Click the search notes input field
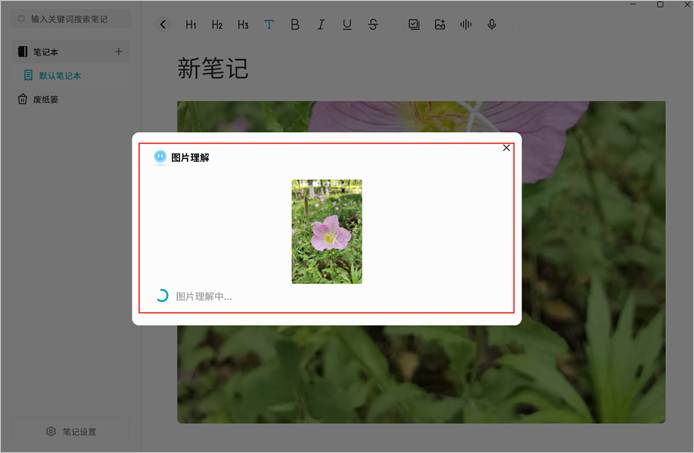The width and height of the screenshot is (694, 453). (70, 19)
